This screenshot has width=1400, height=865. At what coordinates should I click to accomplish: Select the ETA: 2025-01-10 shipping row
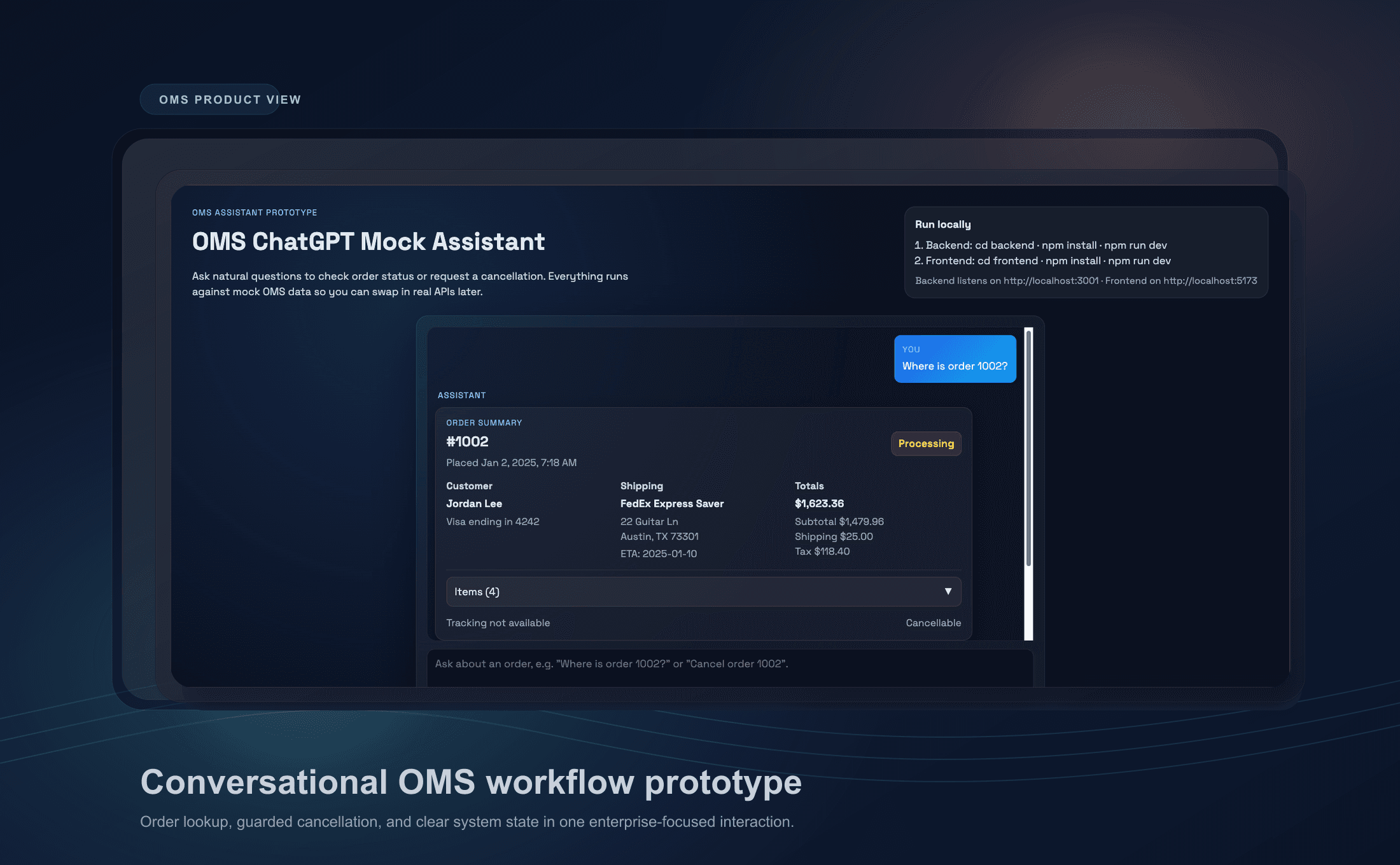pyautogui.click(x=659, y=553)
